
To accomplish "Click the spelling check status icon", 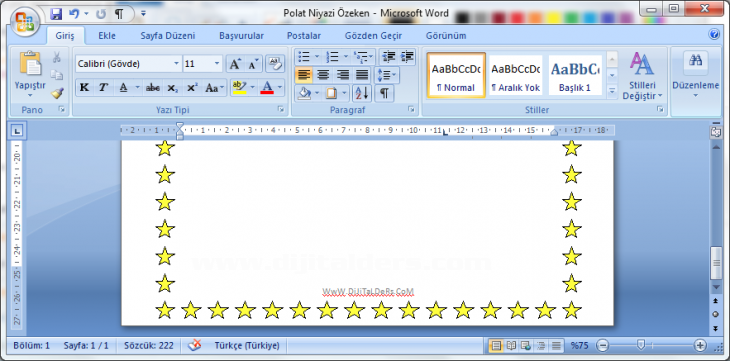I will point(194,346).
